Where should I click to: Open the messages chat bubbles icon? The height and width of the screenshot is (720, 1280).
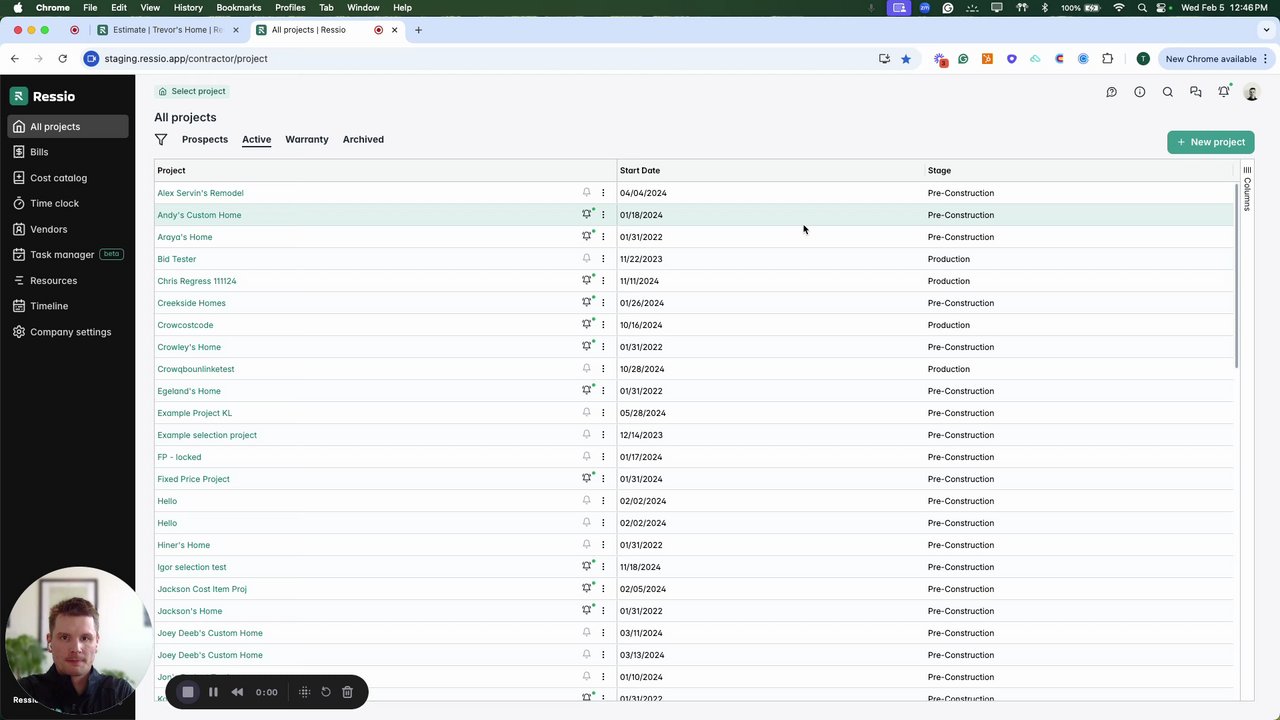tap(1195, 92)
